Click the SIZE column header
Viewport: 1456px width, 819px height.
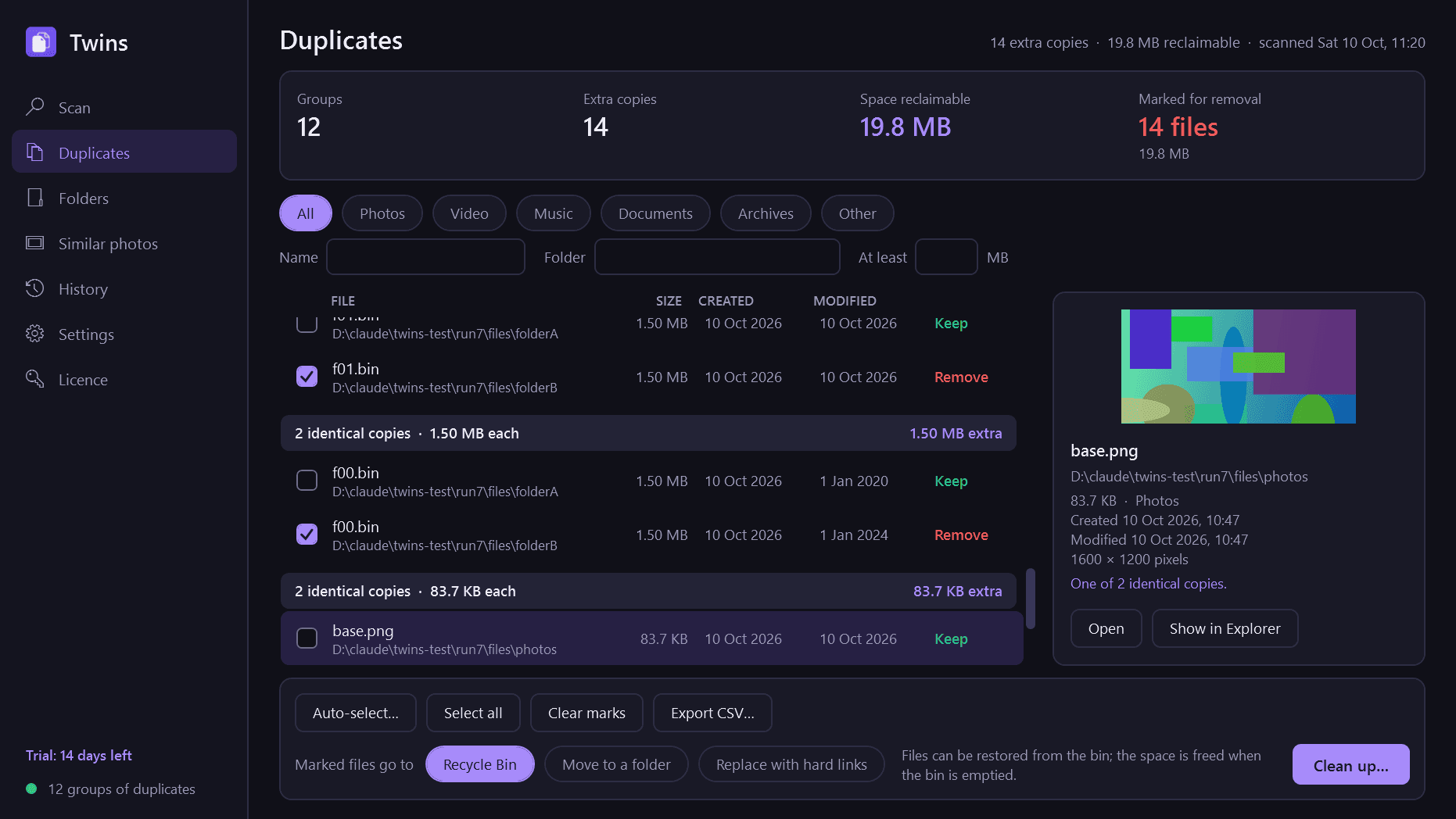pyautogui.click(x=669, y=301)
